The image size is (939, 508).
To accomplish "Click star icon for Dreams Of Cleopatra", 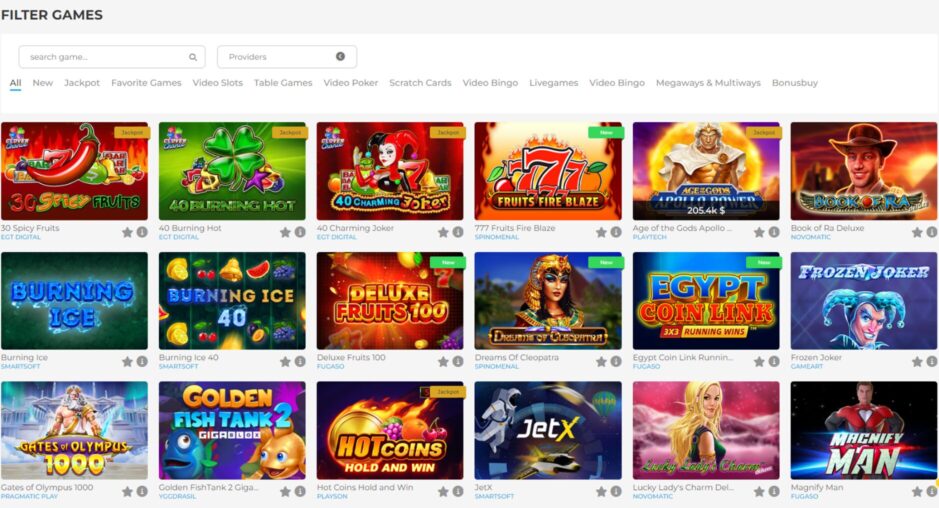I will coord(601,362).
